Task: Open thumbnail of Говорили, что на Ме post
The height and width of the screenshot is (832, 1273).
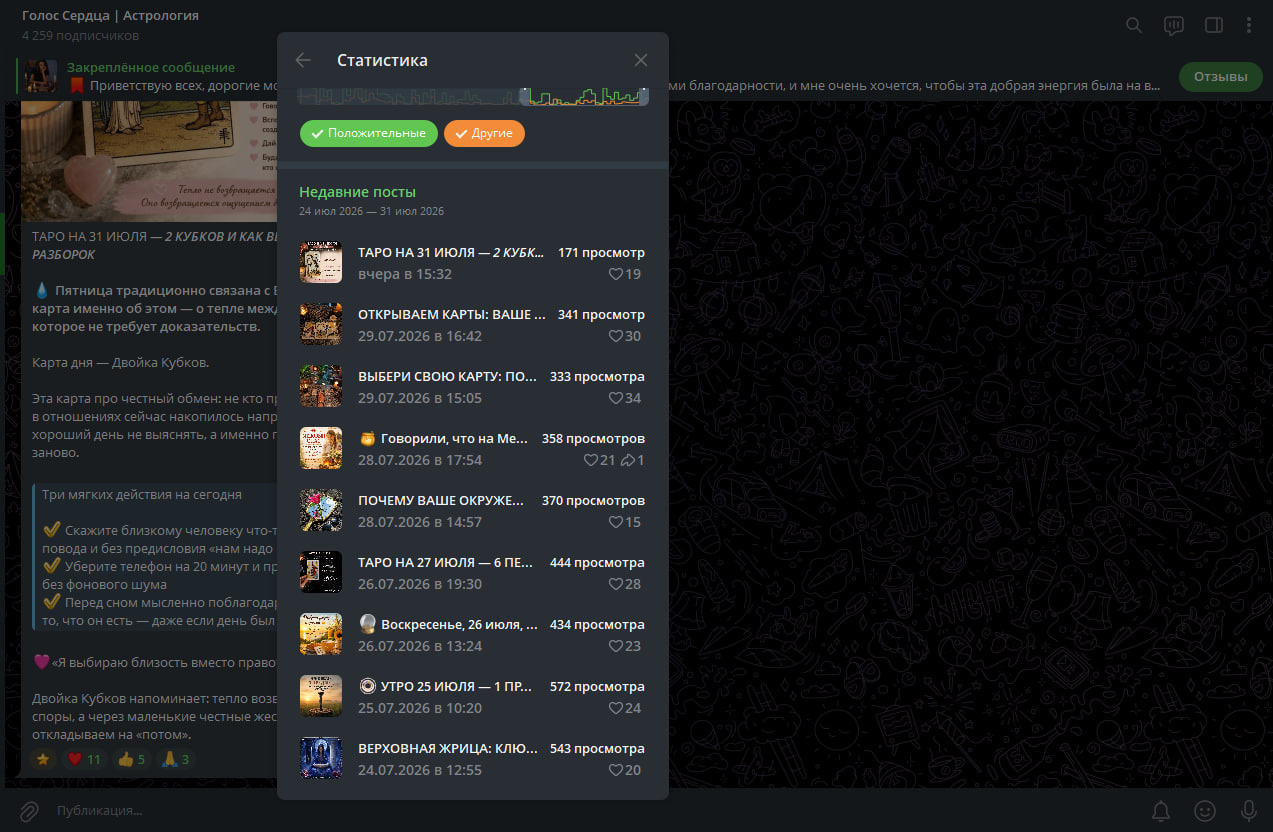Action: 321,449
